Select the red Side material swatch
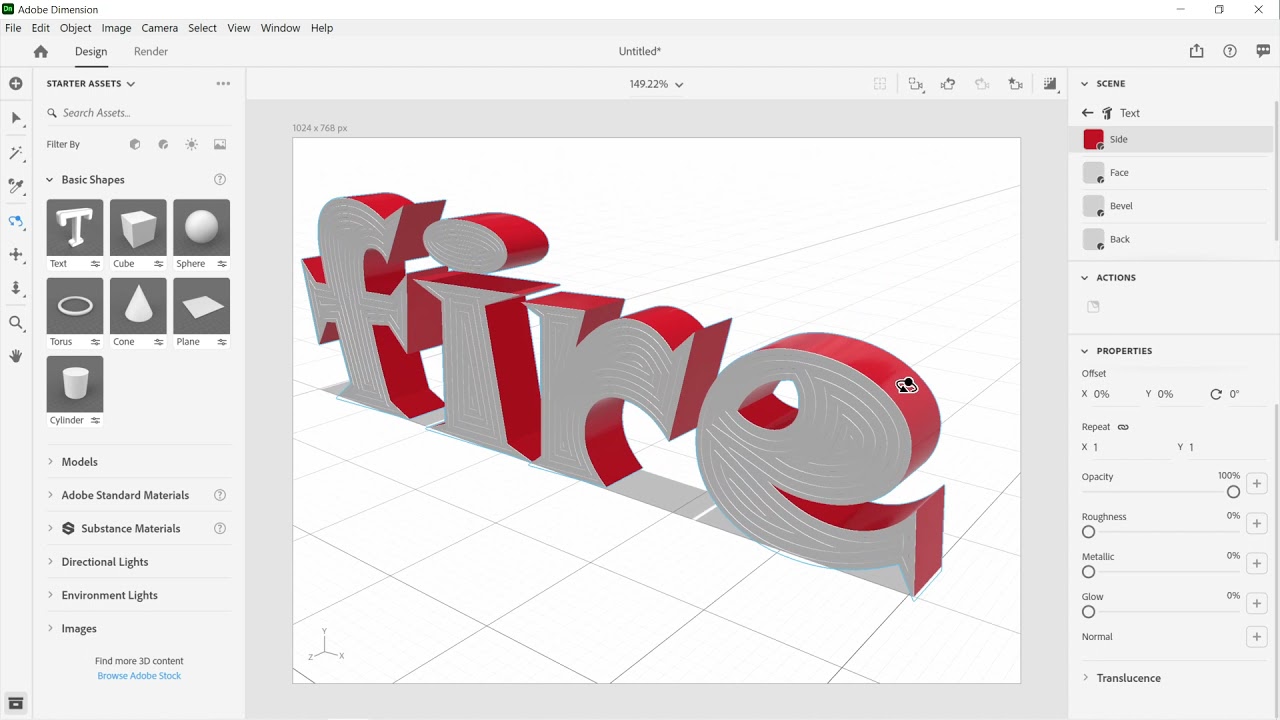The image size is (1280, 720). click(x=1094, y=140)
